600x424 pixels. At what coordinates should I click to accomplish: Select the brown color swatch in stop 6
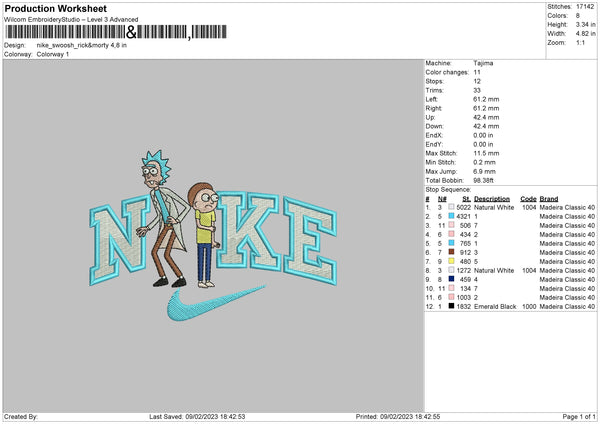coord(452,252)
